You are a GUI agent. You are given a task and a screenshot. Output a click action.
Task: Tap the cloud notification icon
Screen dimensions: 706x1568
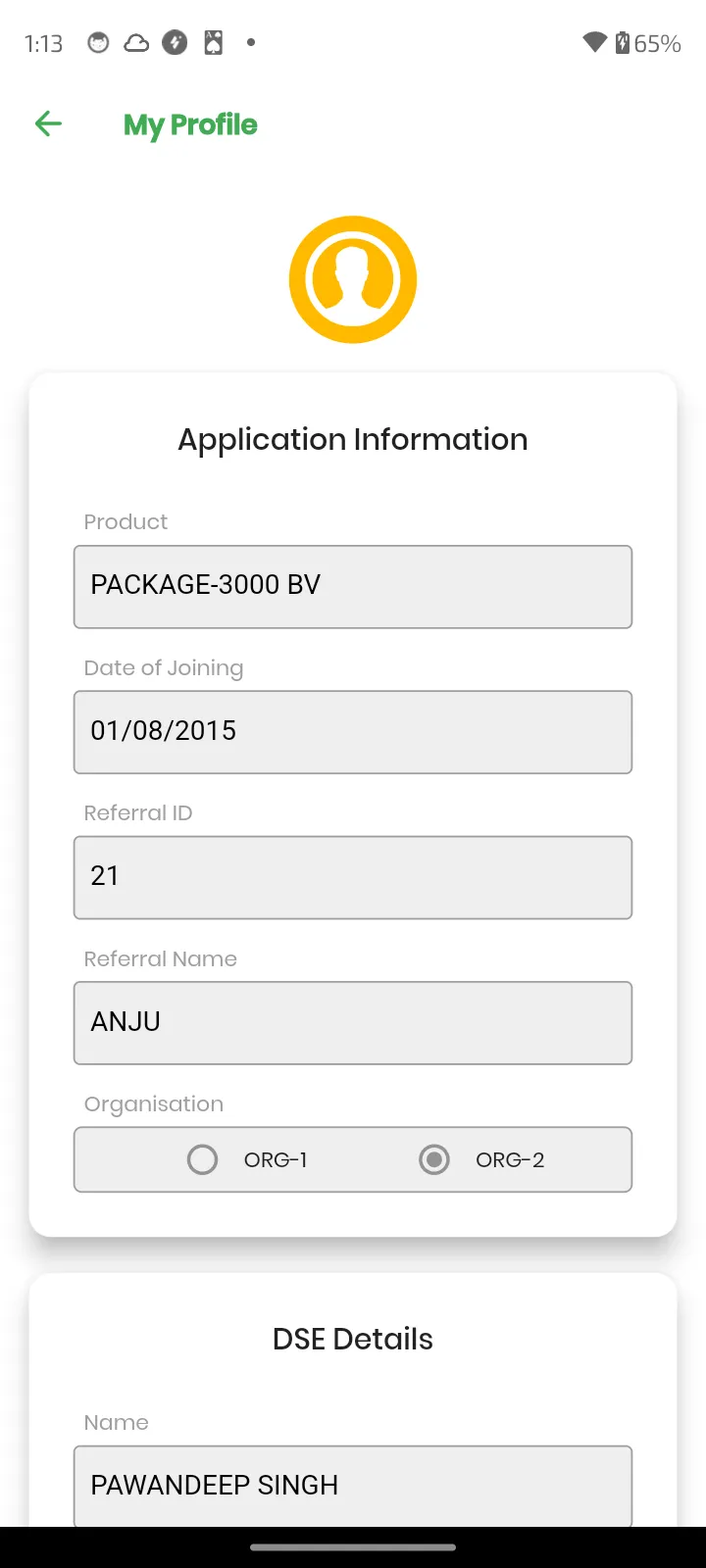tap(136, 42)
